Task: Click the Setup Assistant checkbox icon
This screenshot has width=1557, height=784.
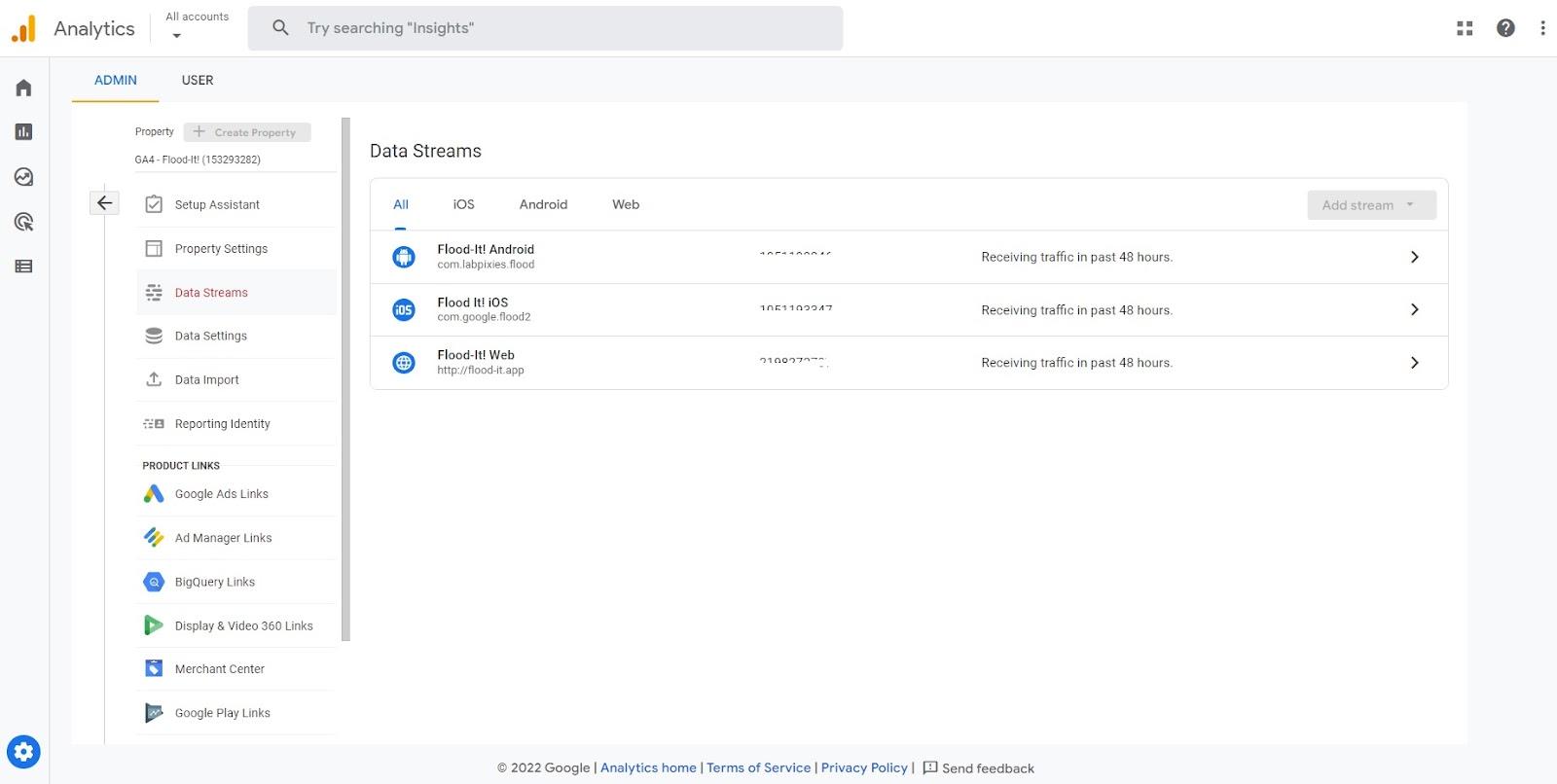Action: [154, 204]
